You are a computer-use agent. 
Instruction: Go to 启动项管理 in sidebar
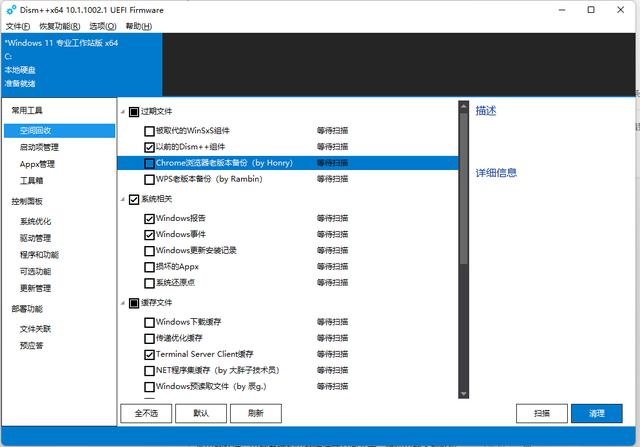click(38, 147)
